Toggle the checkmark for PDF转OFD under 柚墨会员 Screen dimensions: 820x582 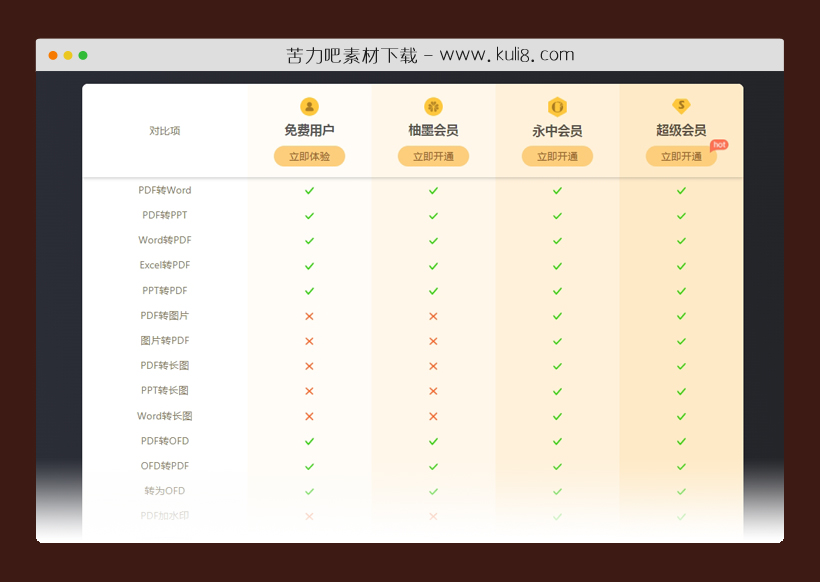tap(433, 441)
